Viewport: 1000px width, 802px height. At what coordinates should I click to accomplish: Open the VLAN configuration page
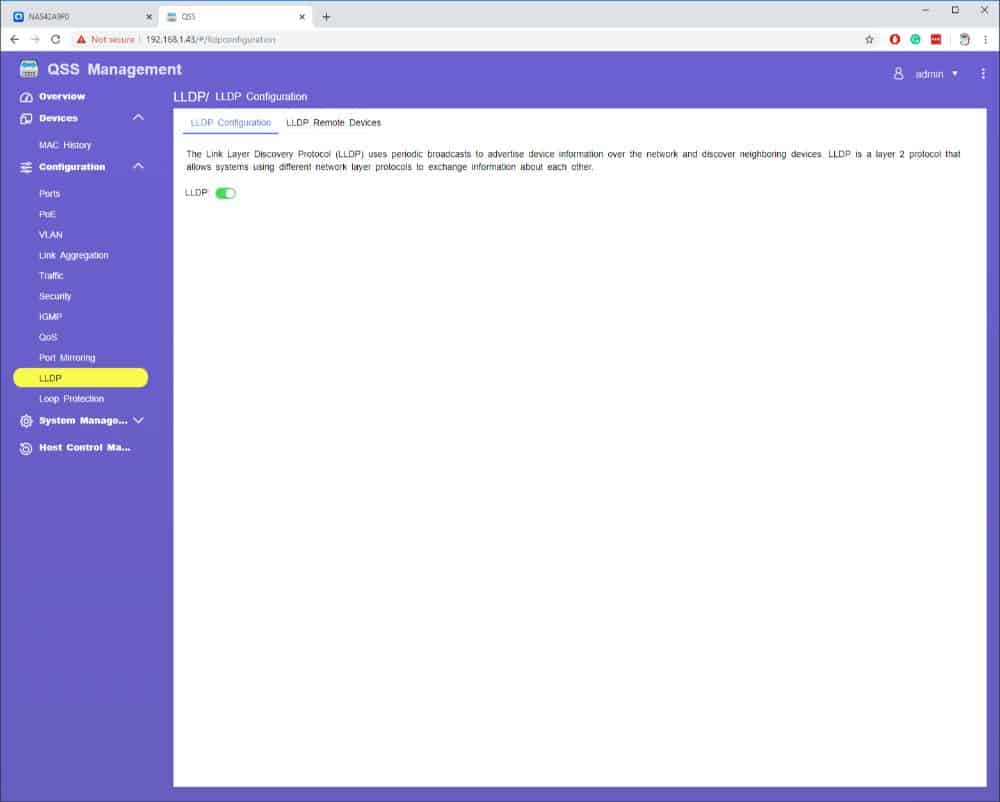51,235
